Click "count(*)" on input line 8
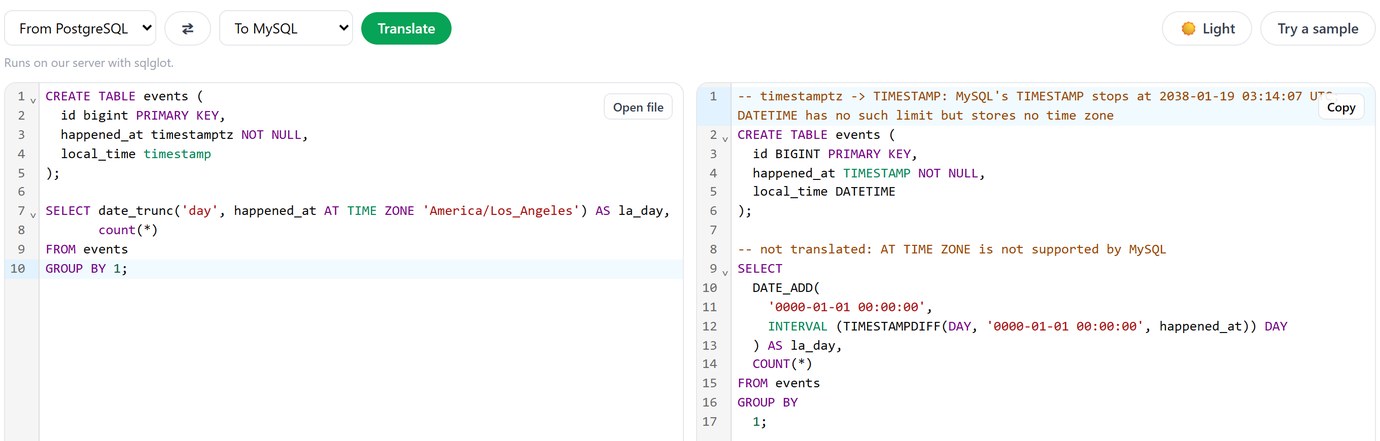The height and width of the screenshot is (441, 1380). click(128, 230)
